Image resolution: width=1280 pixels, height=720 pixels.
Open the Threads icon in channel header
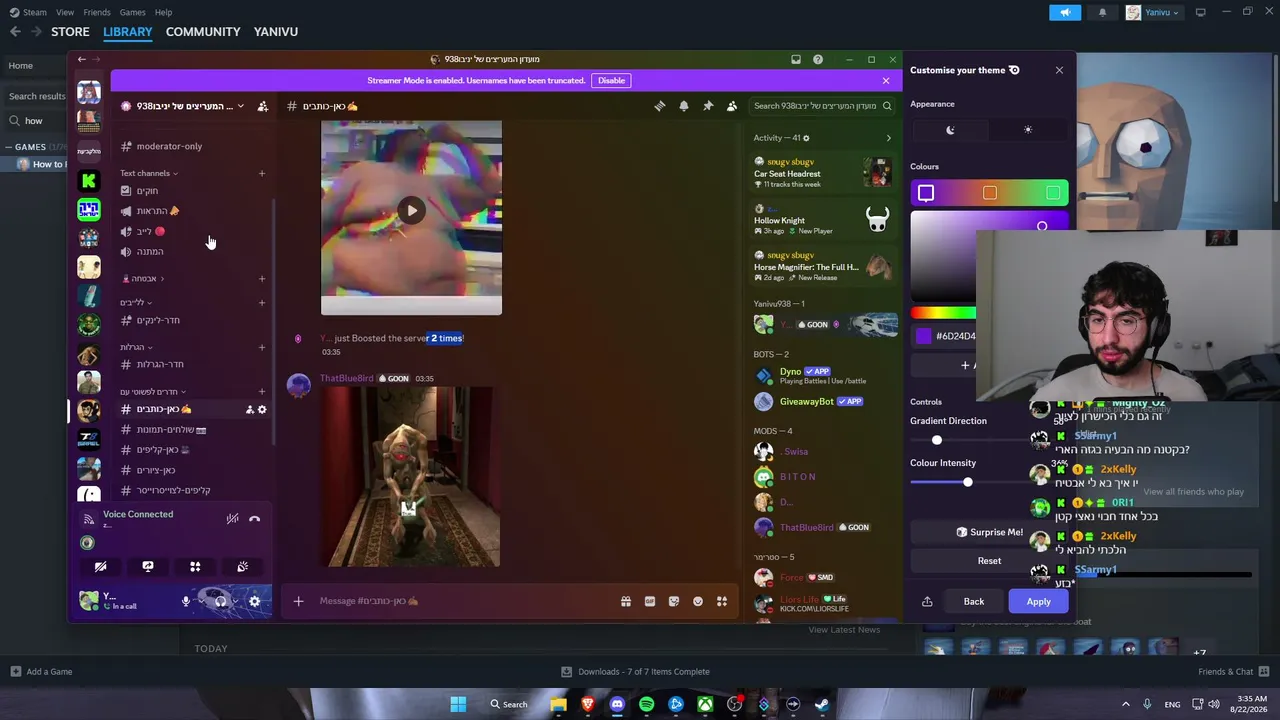(660, 106)
